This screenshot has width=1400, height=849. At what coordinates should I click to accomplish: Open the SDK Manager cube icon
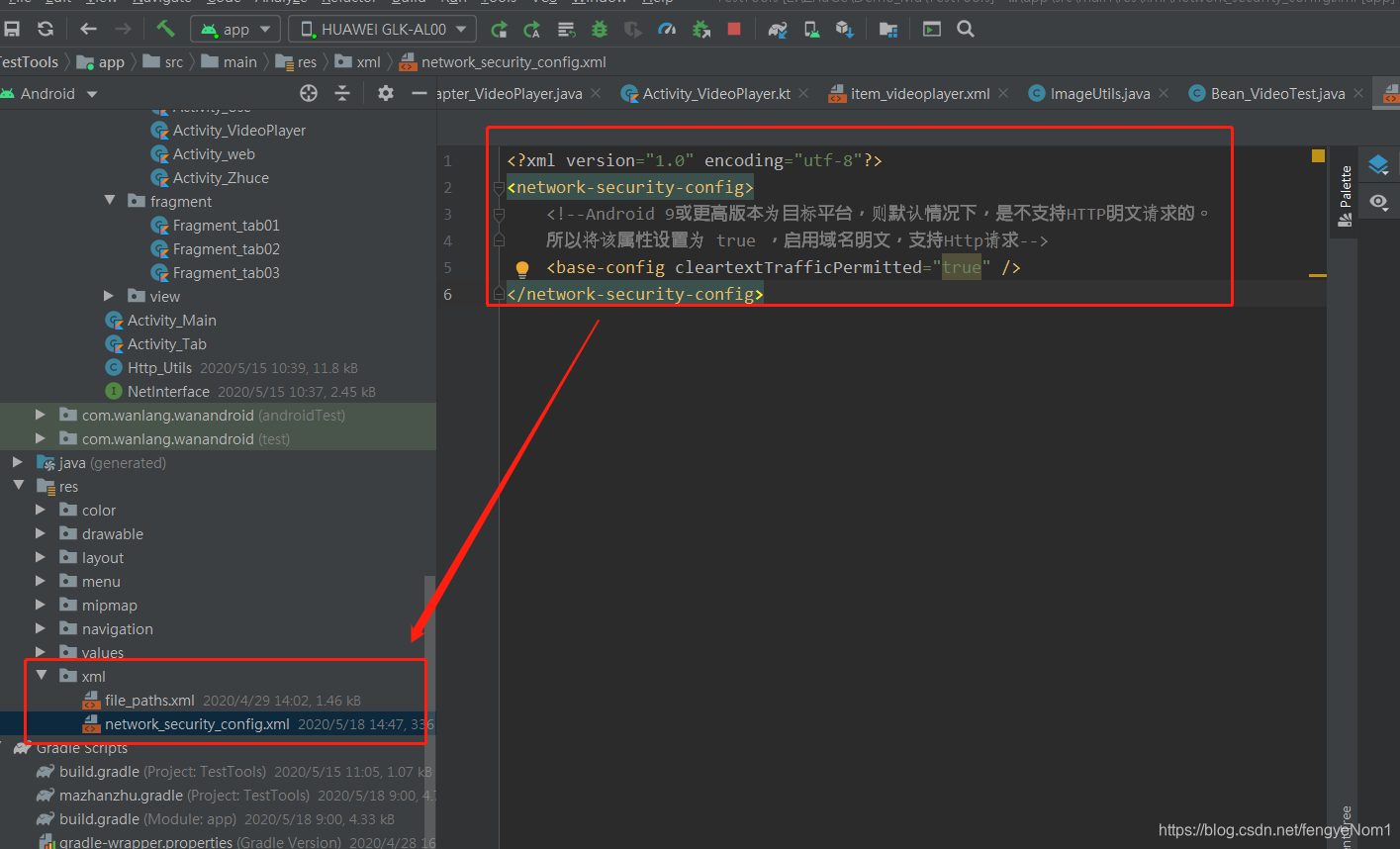tap(846, 29)
